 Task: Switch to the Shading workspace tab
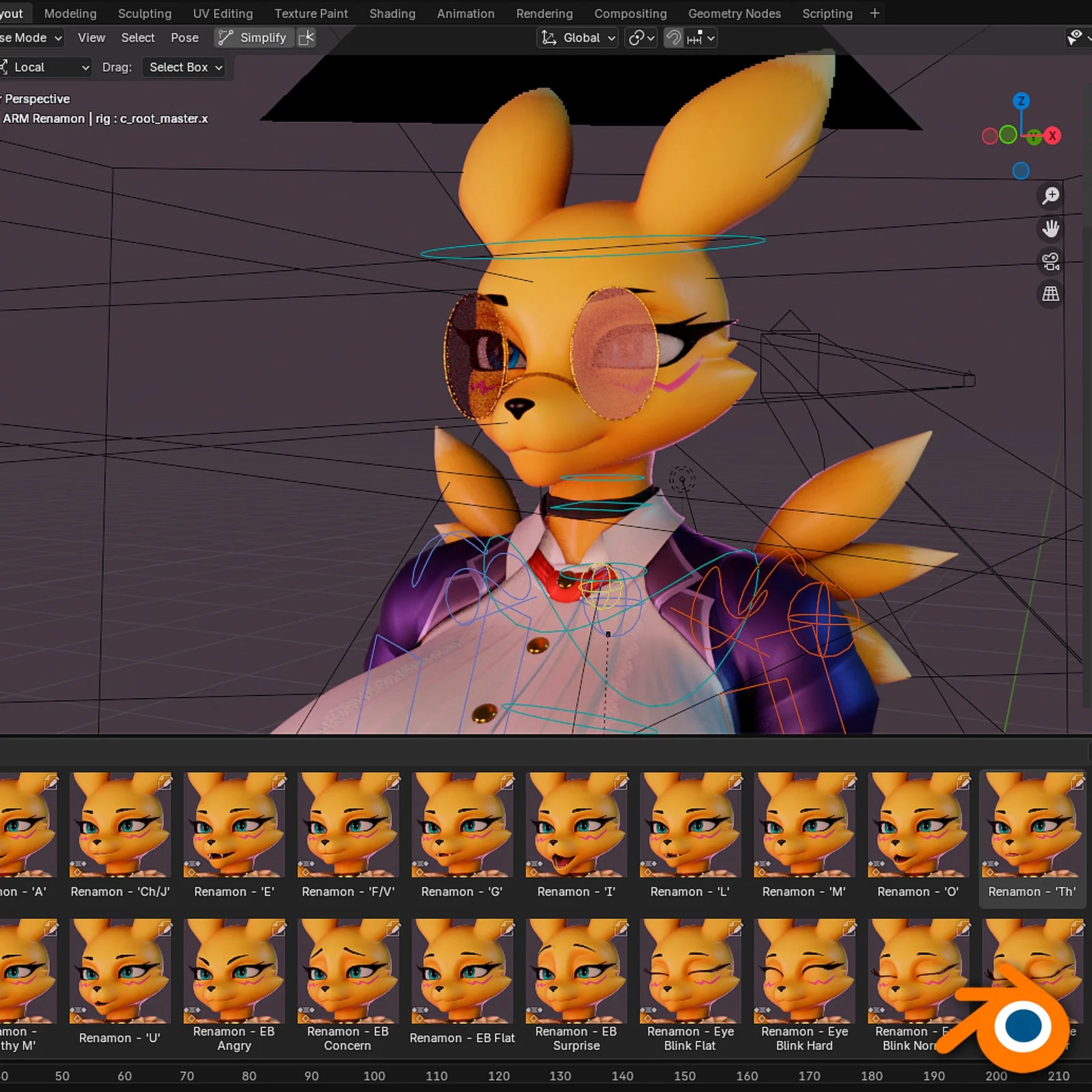(392, 13)
